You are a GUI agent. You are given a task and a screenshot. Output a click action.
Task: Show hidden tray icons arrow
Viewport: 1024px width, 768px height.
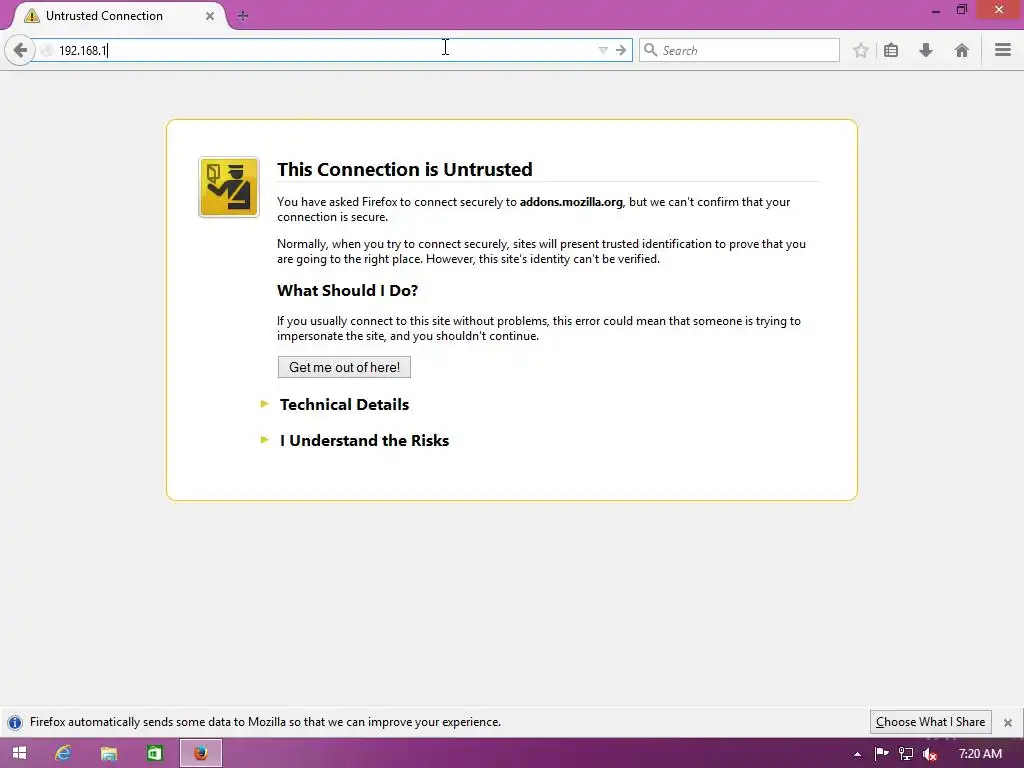[857, 754]
